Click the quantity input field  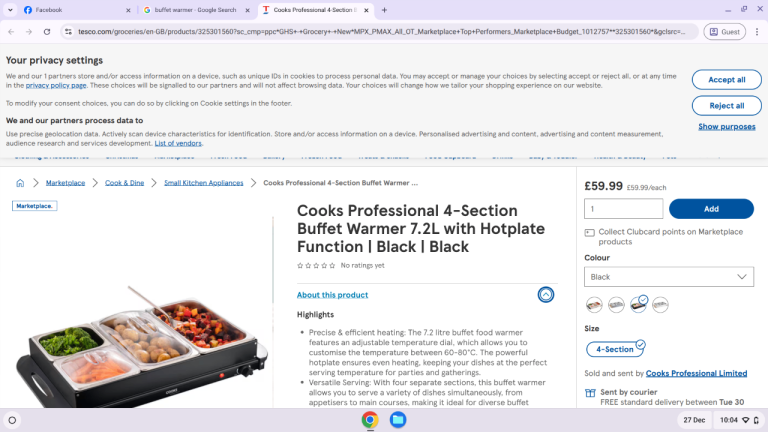pos(623,209)
